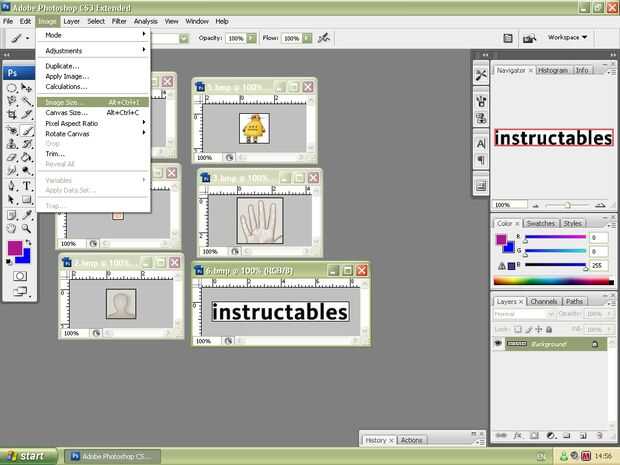Select the Lasso tool in toolbox
620x465 pixels.
point(12,101)
